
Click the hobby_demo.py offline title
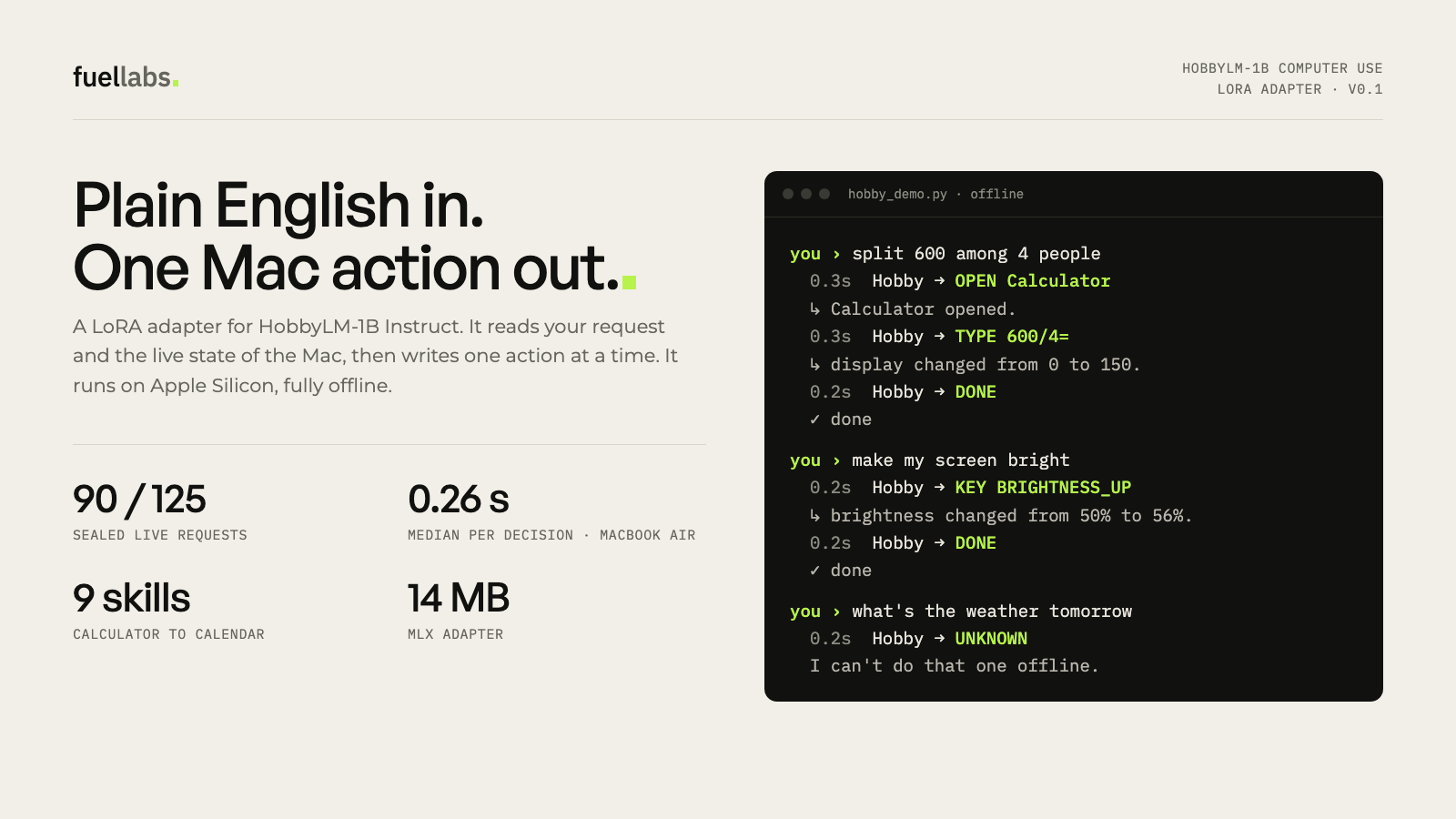pos(935,194)
